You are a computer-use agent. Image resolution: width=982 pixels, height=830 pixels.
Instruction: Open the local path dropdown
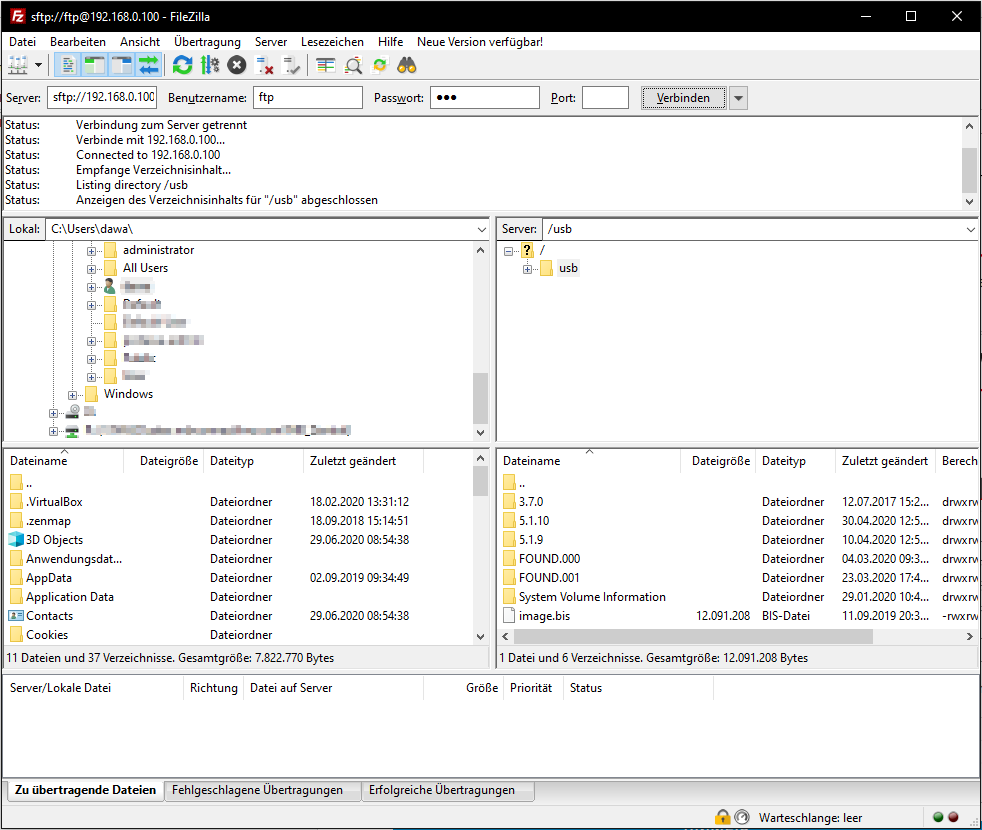tap(482, 229)
